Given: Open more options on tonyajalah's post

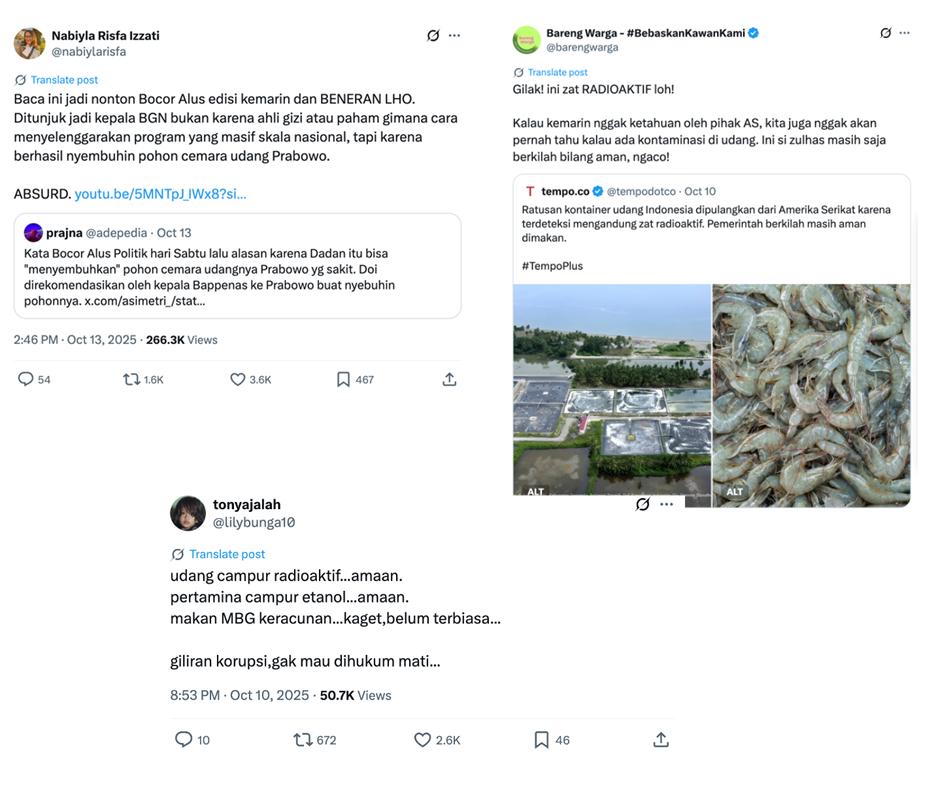Looking at the screenshot, I should (667, 504).
